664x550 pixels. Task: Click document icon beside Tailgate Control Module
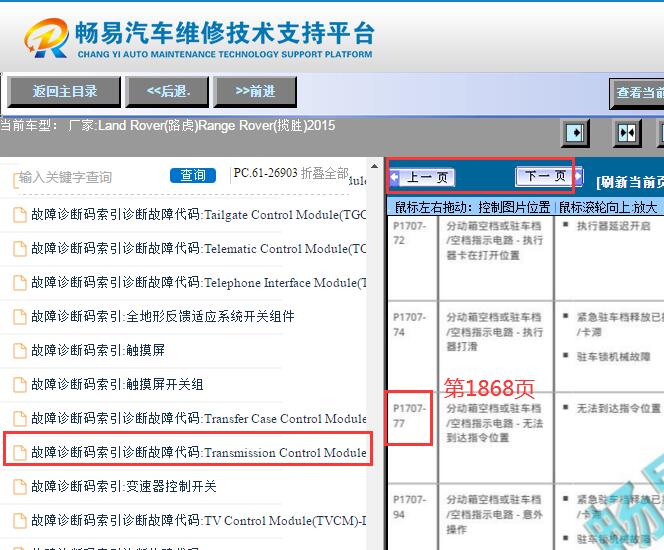tap(19, 215)
